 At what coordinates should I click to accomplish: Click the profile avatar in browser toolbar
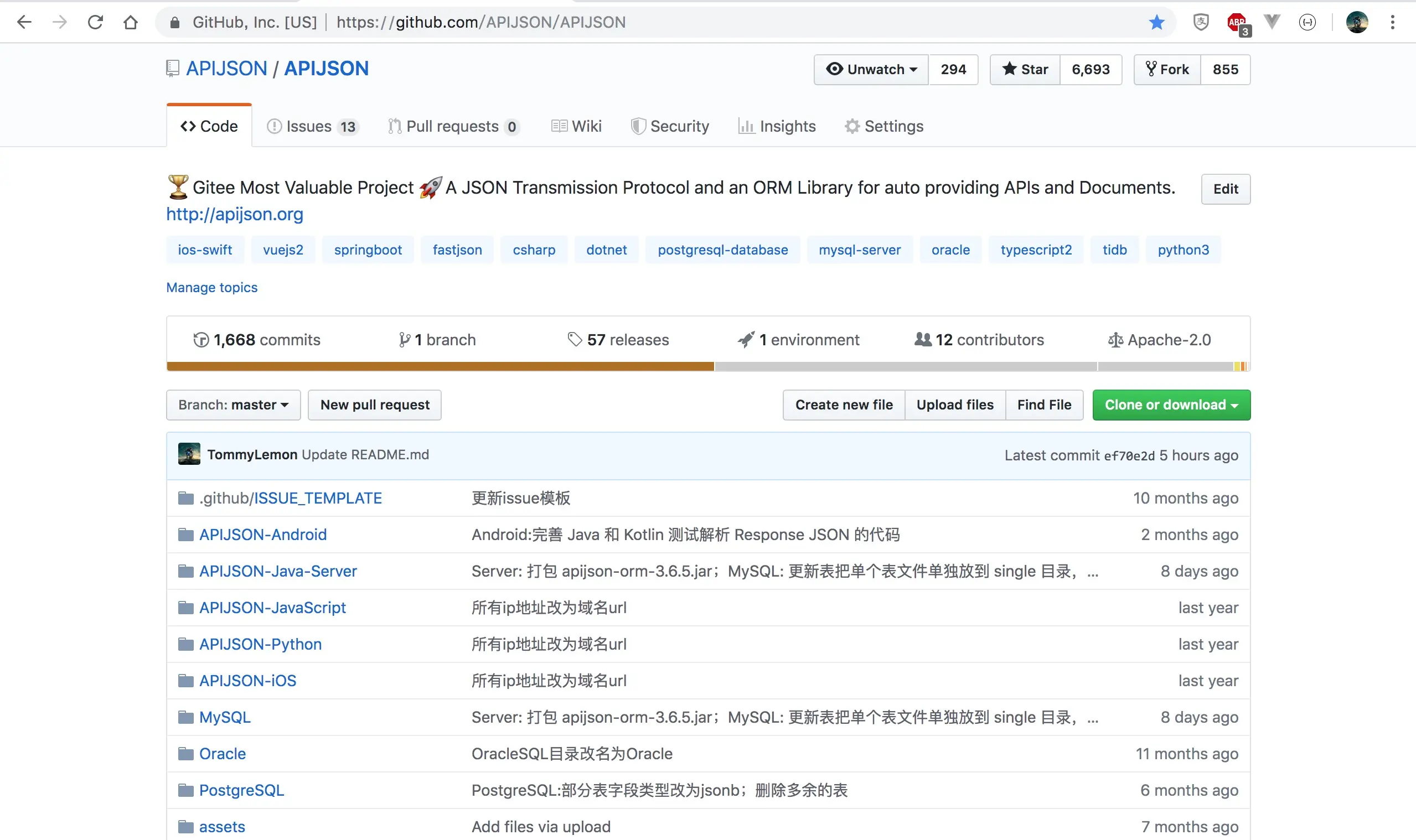click(1357, 22)
